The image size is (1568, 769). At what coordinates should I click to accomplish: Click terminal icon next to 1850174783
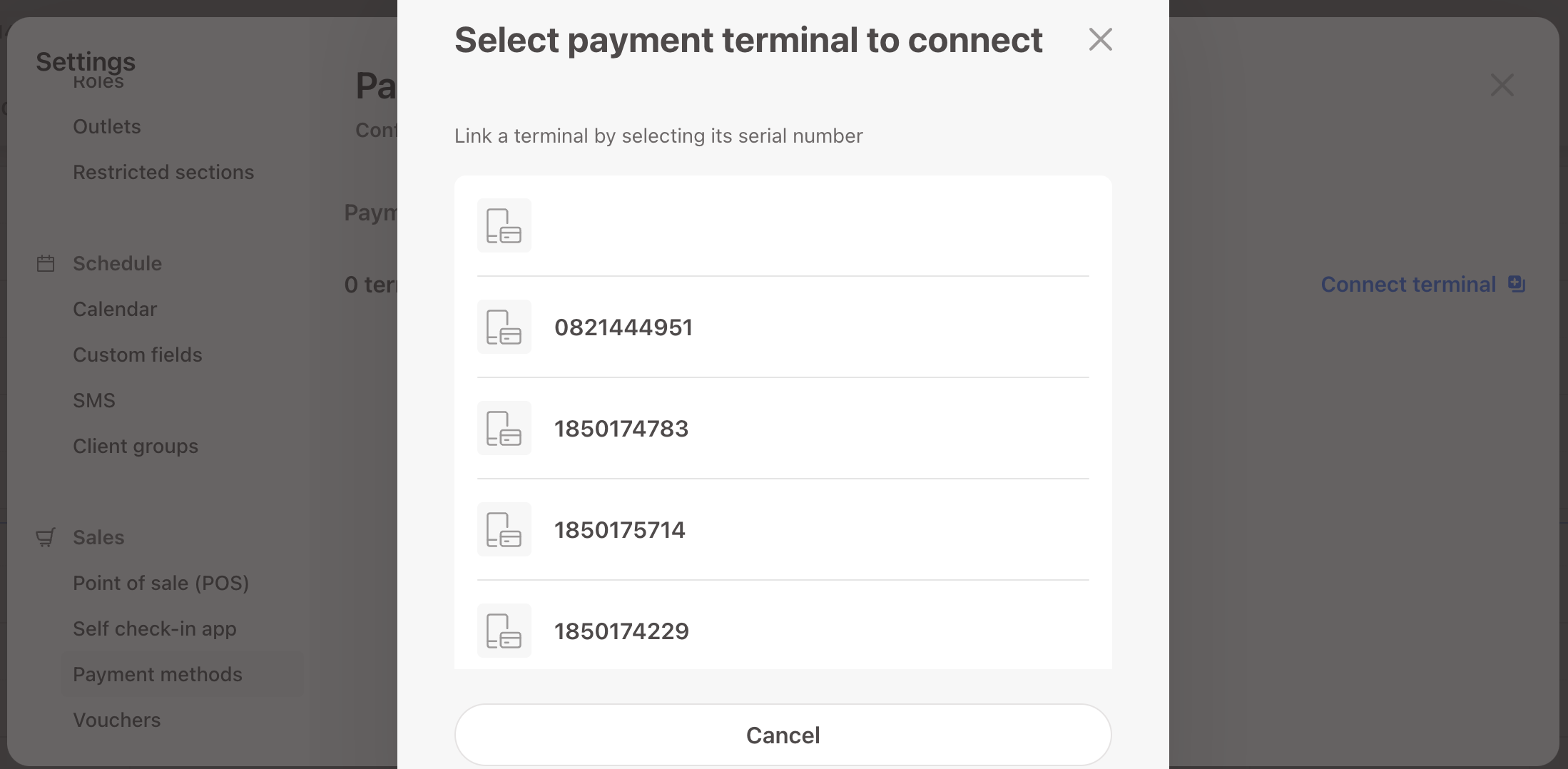tap(504, 428)
